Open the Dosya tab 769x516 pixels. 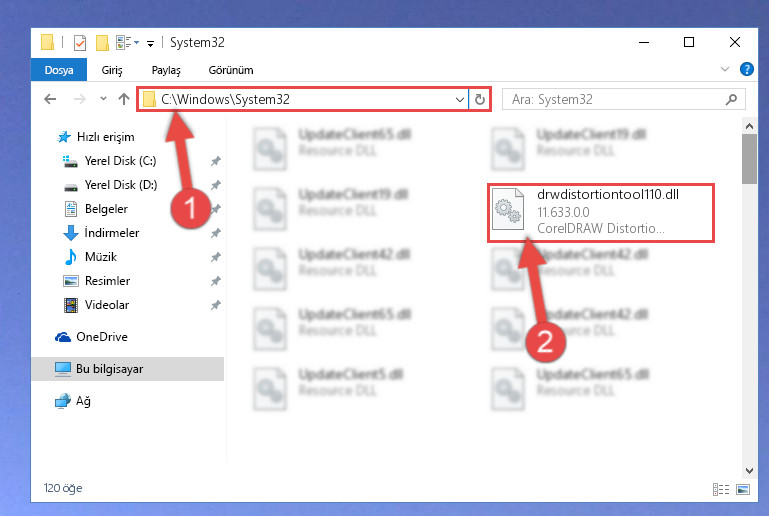click(x=59, y=70)
